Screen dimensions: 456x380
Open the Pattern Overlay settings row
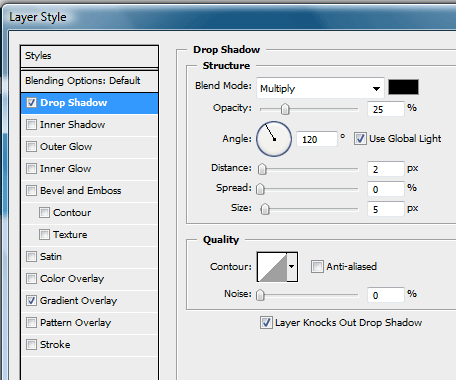[89, 323]
